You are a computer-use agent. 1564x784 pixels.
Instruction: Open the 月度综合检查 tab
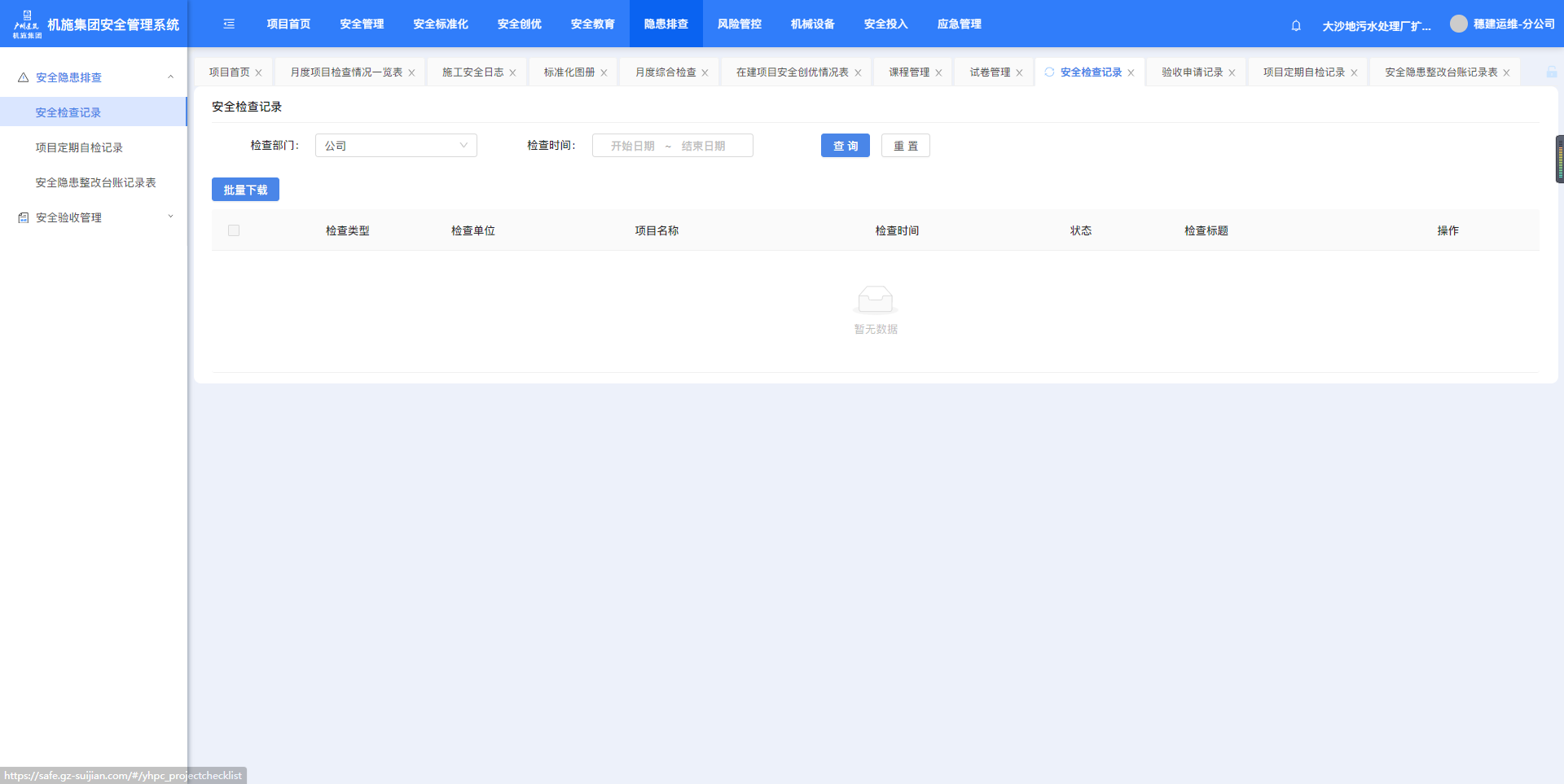coord(666,72)
